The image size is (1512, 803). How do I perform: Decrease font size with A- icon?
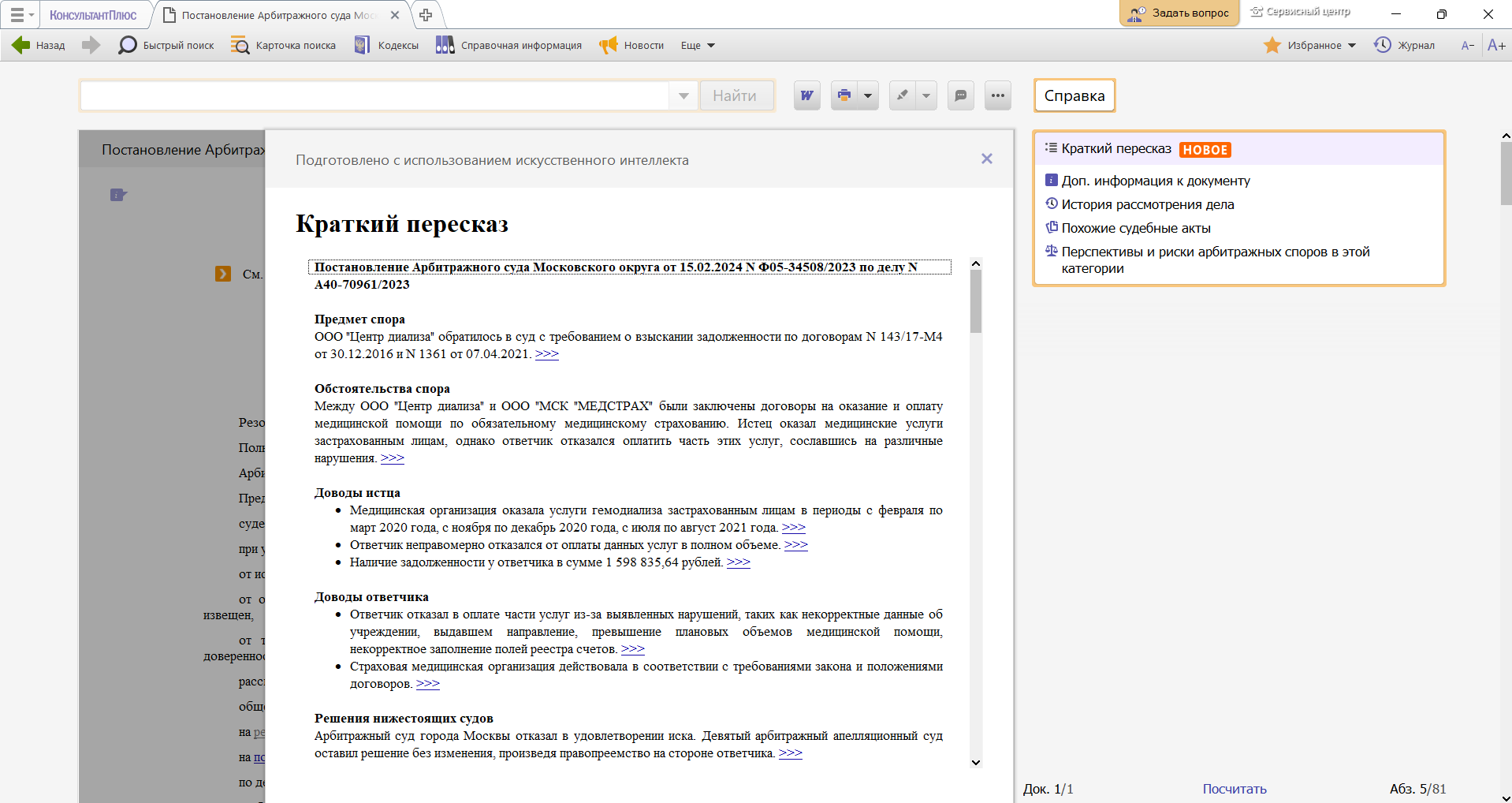[x=1467, y=46]
